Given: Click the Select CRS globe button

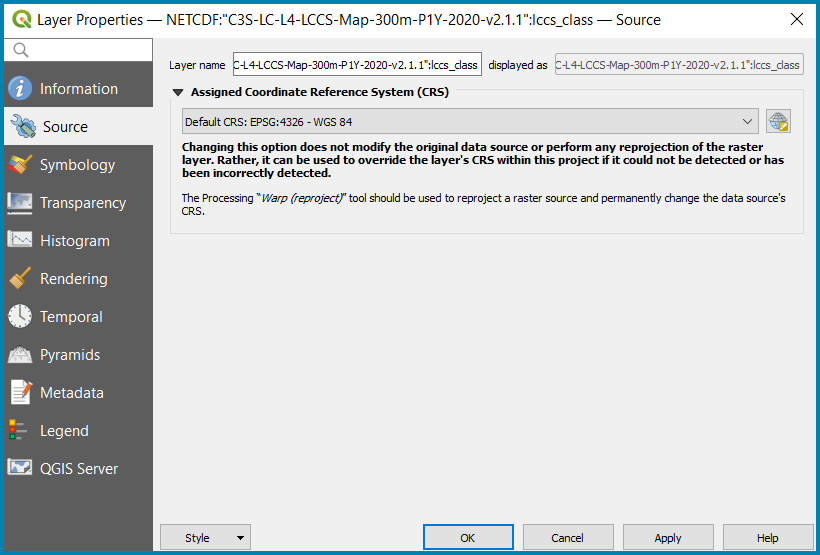Looking at the screenshot, I should click(x=778, y=122).
